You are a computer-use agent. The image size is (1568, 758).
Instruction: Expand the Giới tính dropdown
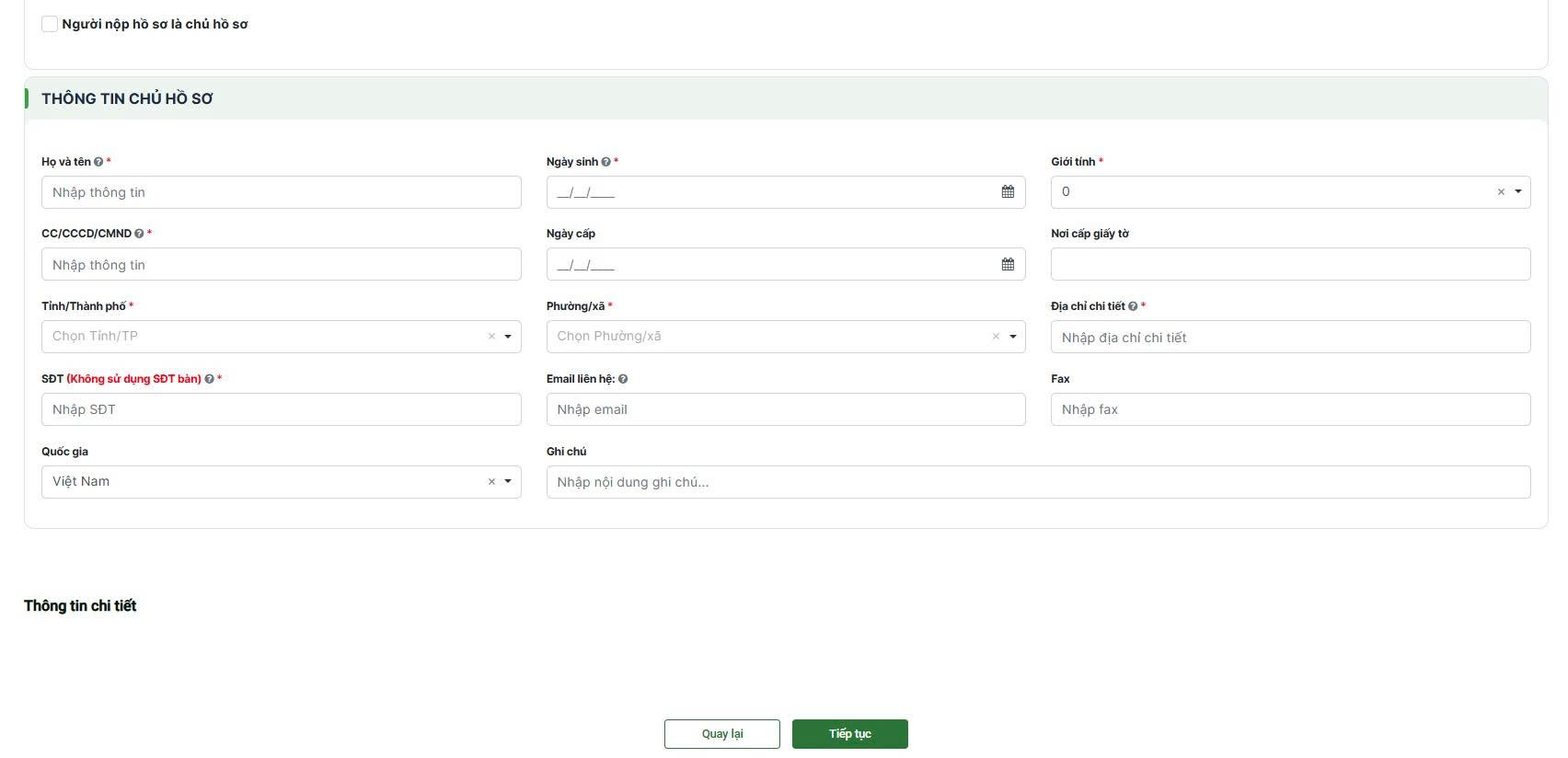pos(1517,192)
